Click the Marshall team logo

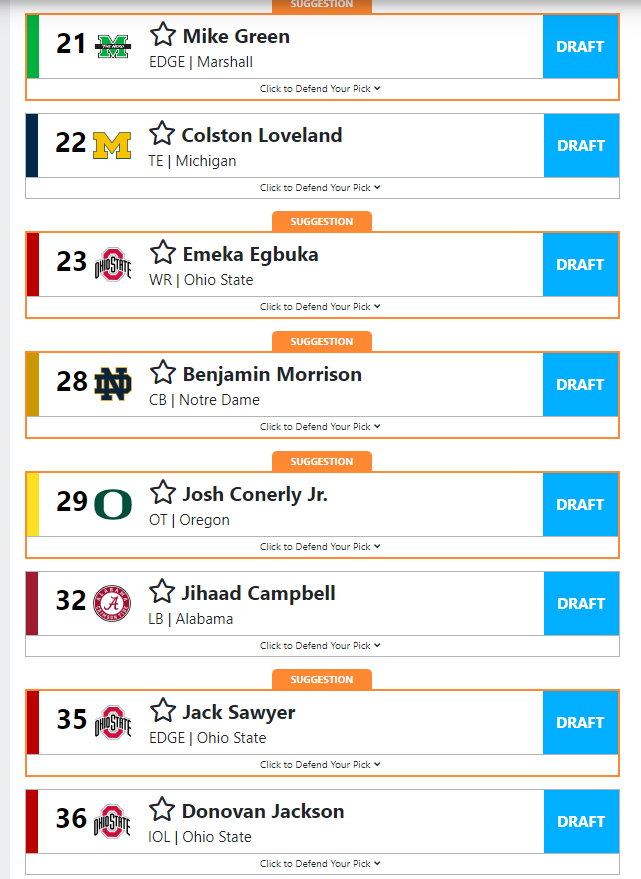[112, 46]
